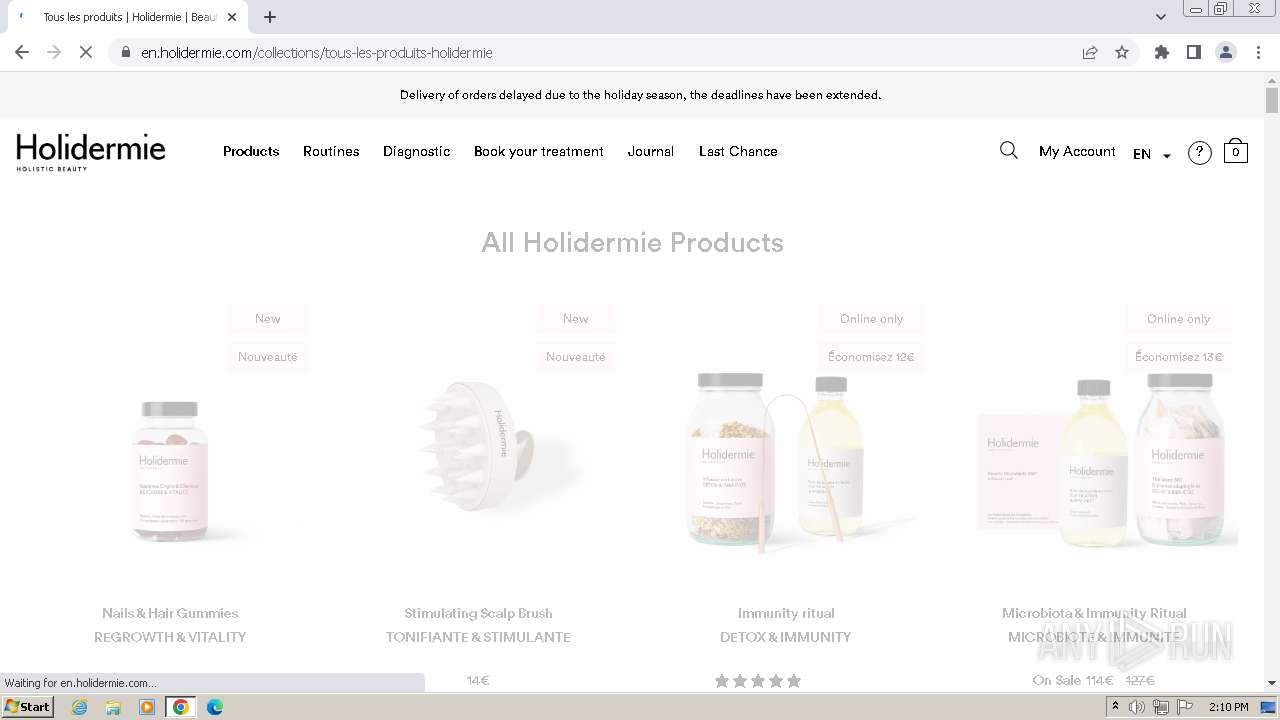Open the Chrome three-dot menu
The image size is (1280, 720).
click(1259, 52)
